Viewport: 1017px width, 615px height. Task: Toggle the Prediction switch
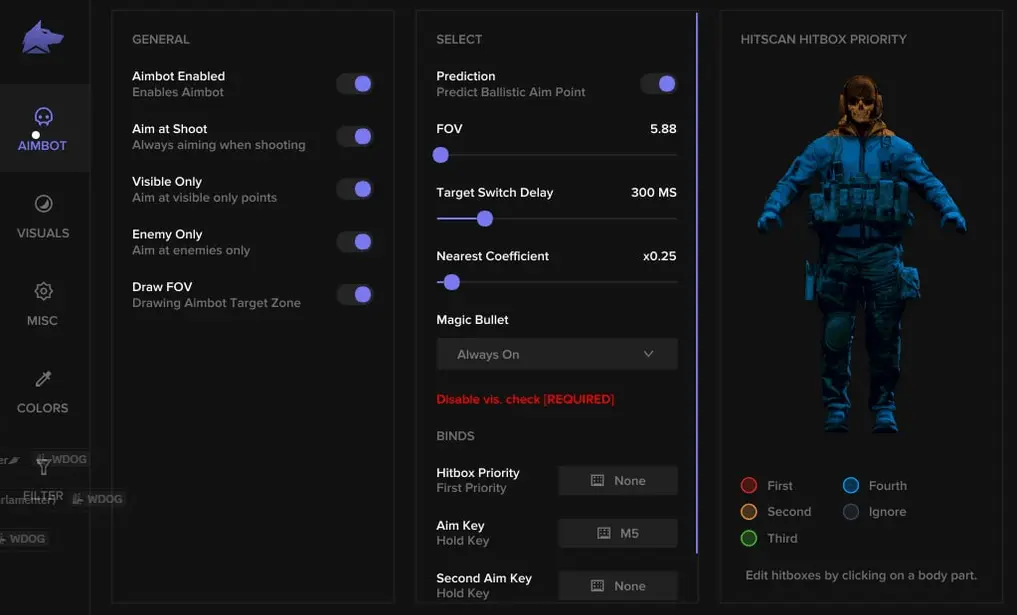659,84
